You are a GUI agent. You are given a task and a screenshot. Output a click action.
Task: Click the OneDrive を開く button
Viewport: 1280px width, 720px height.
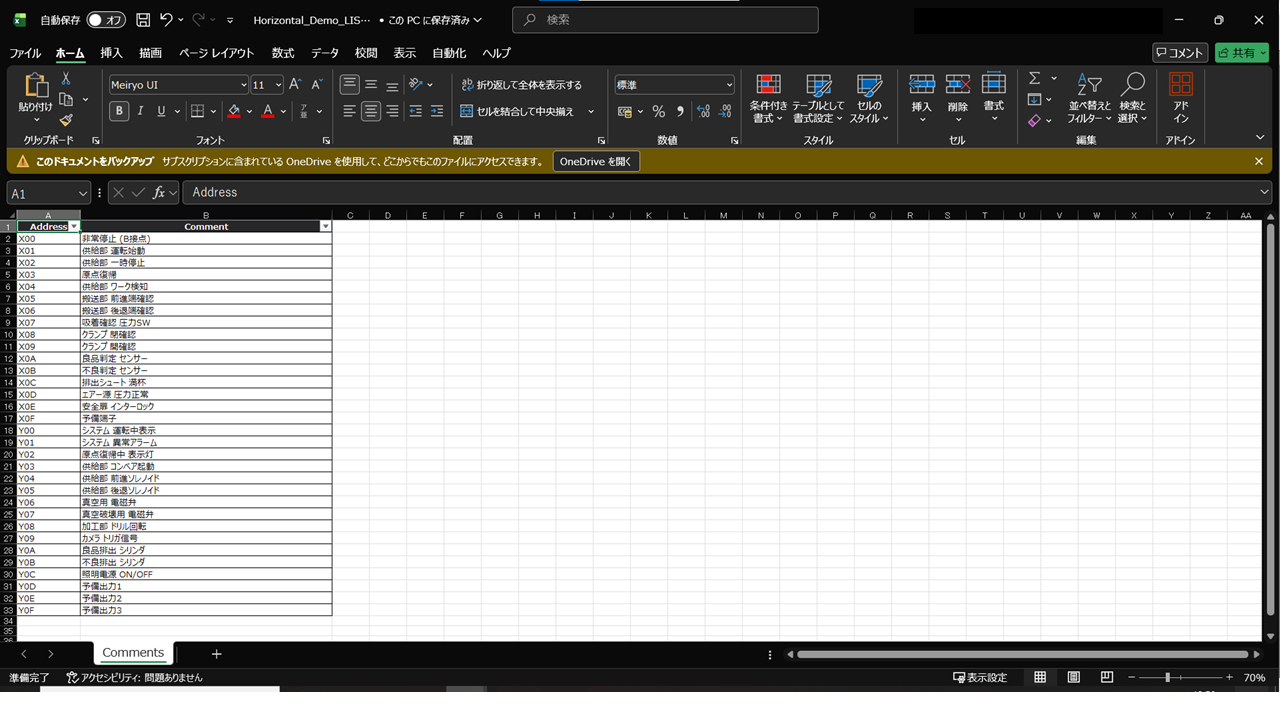click(596, 161)
